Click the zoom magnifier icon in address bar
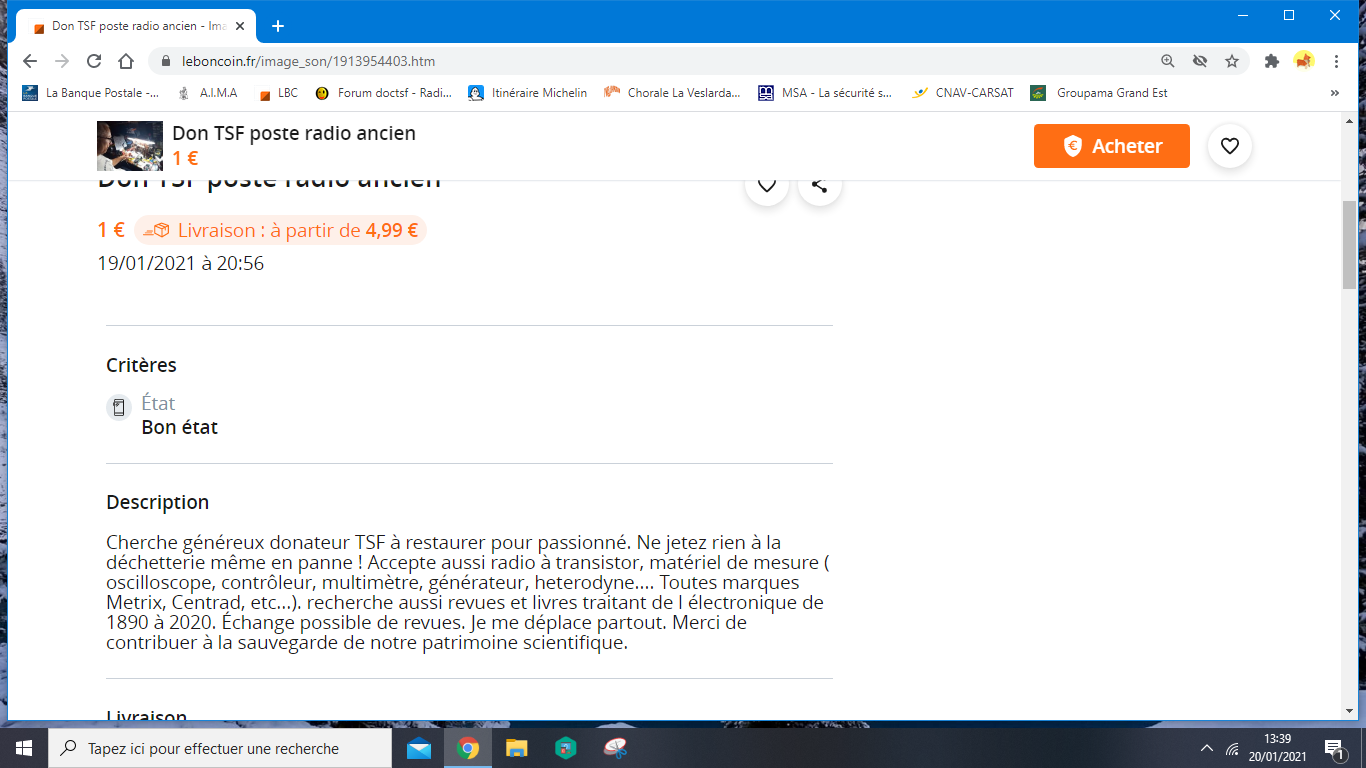This screenshot has width=1366, height=768. (x=1168, y=61)
